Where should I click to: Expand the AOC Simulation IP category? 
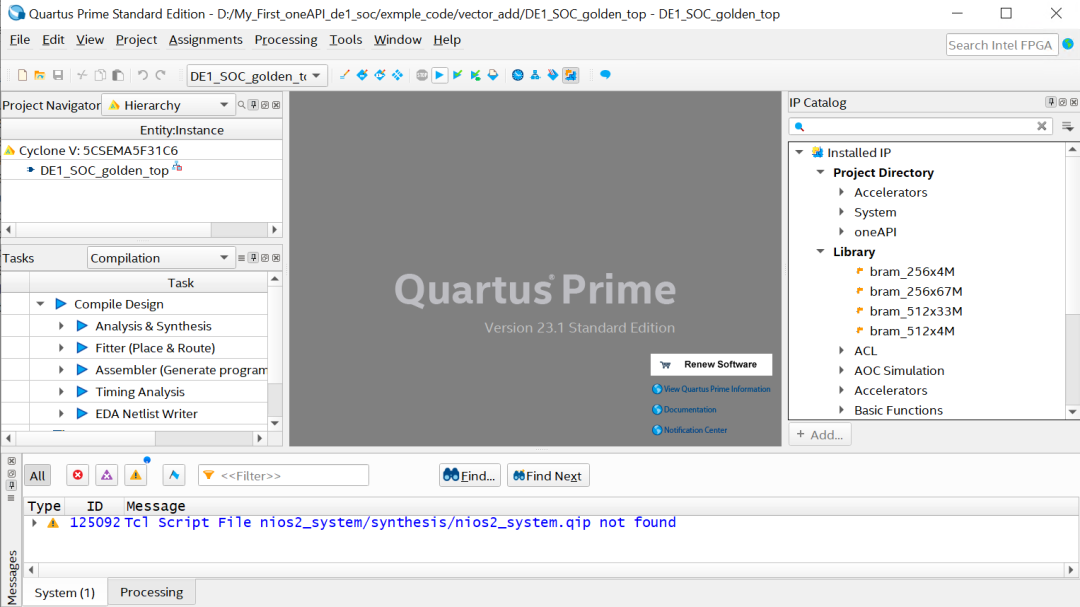842,370
